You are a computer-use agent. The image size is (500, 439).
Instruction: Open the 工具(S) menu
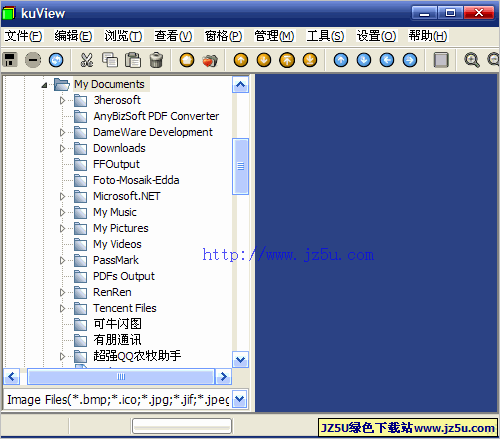(x=325, y=36)
